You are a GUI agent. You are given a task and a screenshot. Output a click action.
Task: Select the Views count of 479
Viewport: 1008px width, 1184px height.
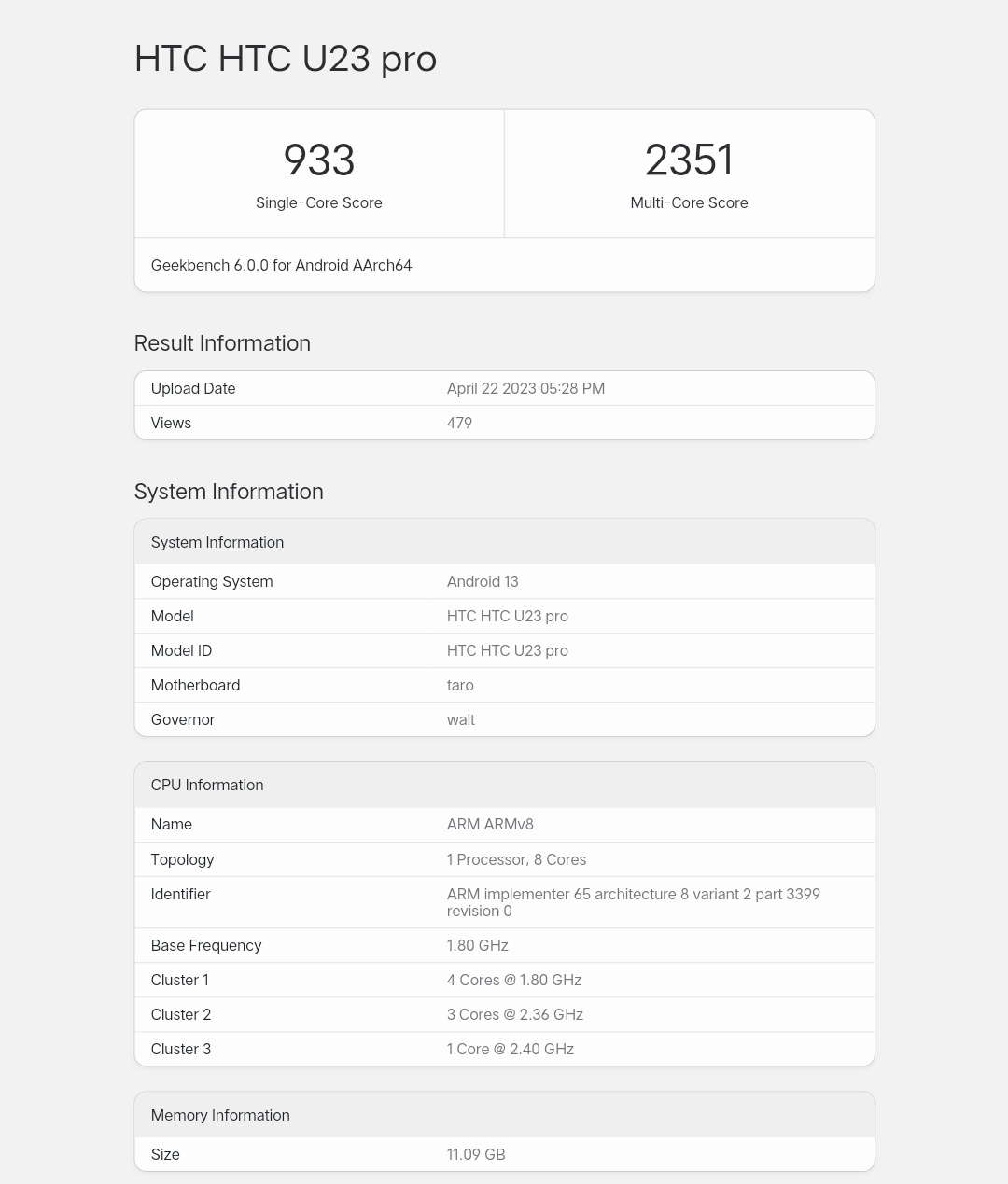458,423
